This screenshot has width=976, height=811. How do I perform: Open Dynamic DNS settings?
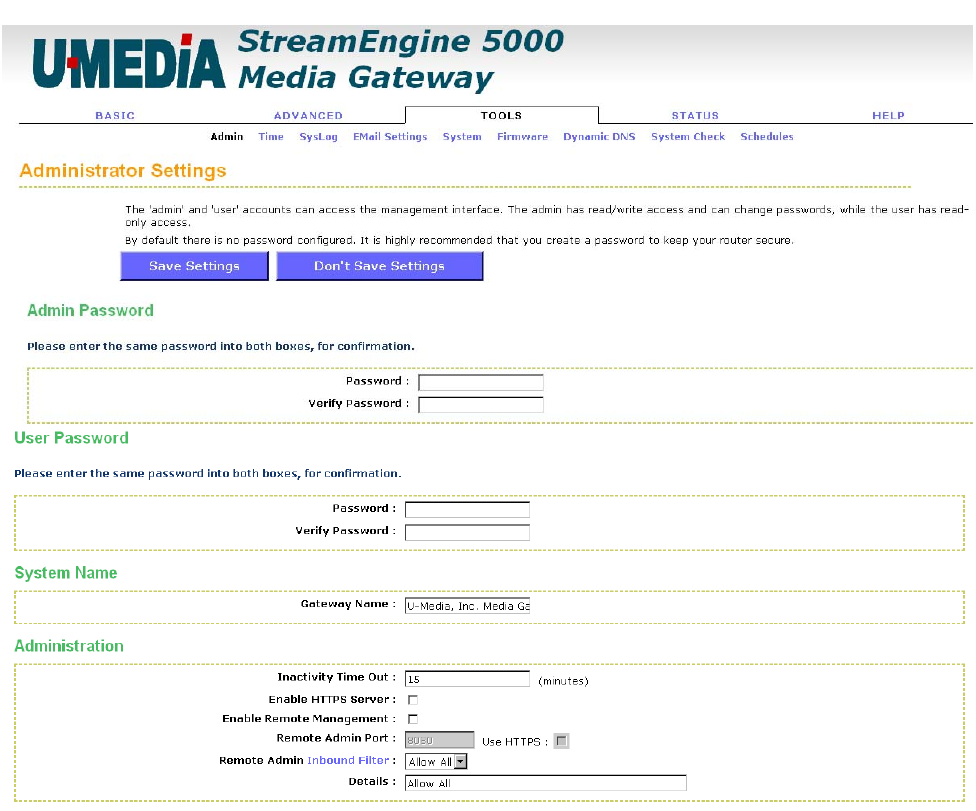pos(599,136)
